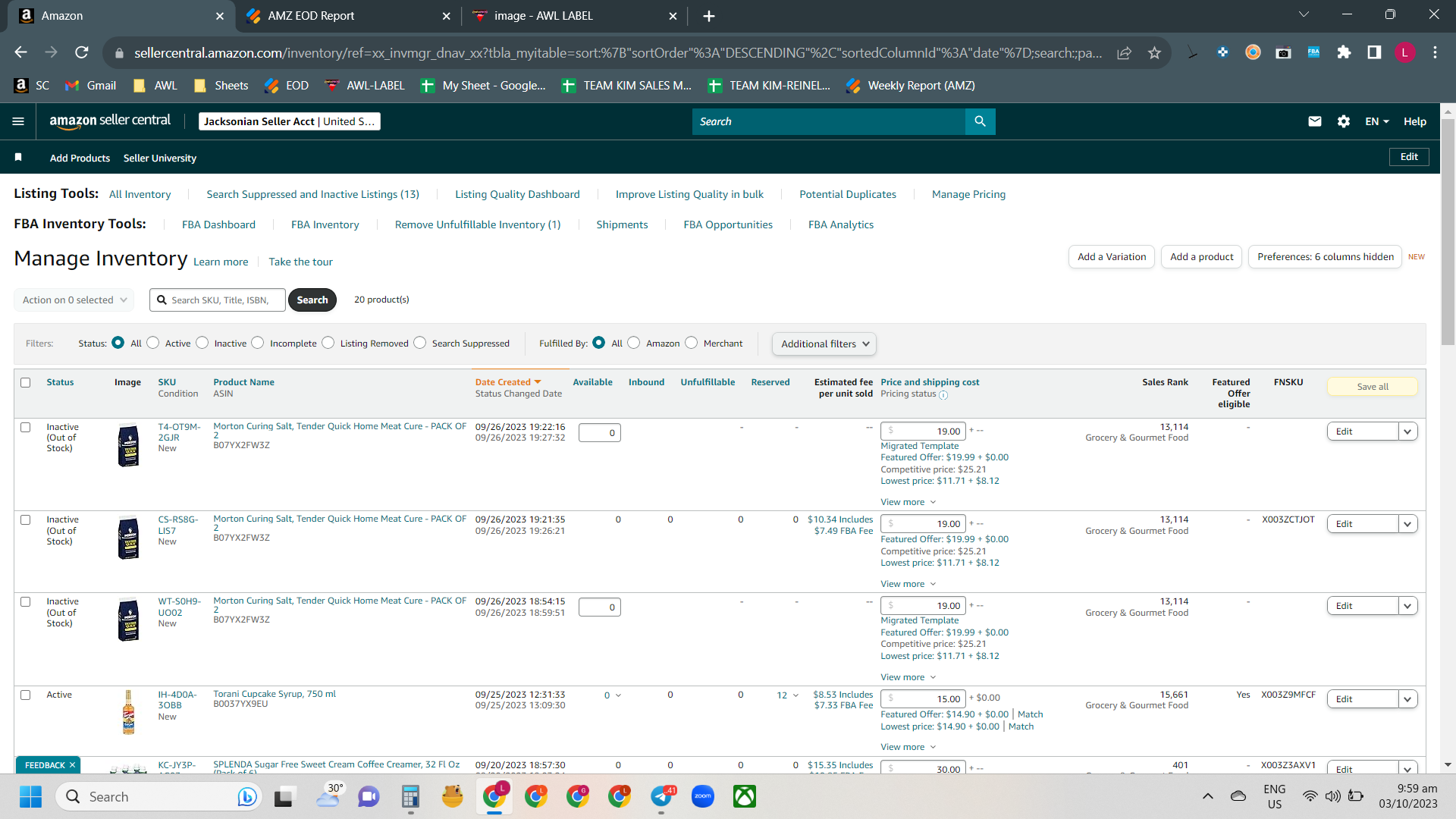Reload the current page
Screen dimensions: 1456x819
tap(82, 52)
